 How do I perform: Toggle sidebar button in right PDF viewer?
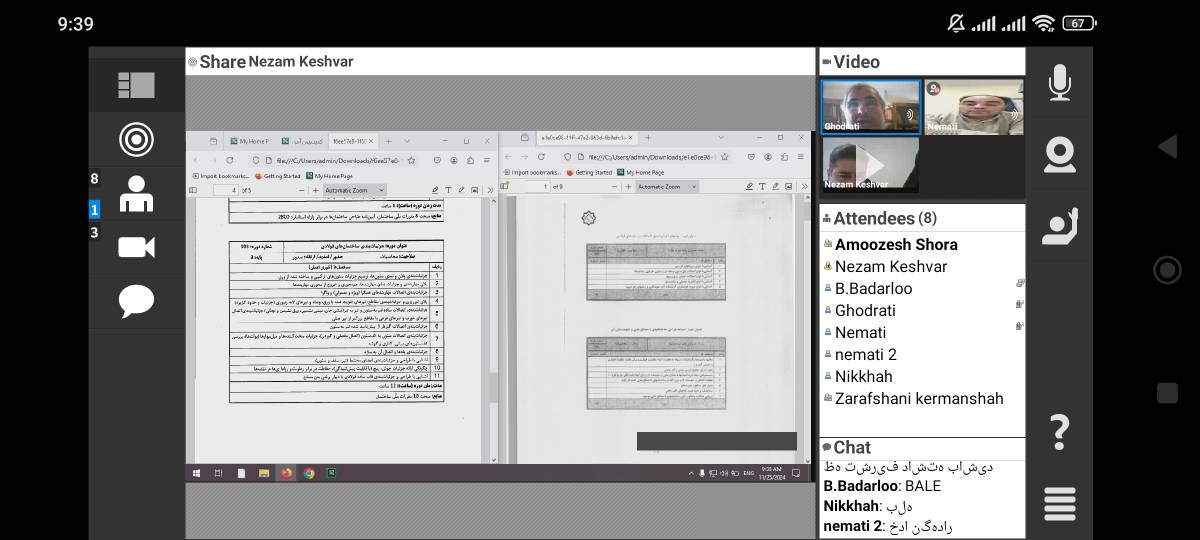click(x=504, y=186)
